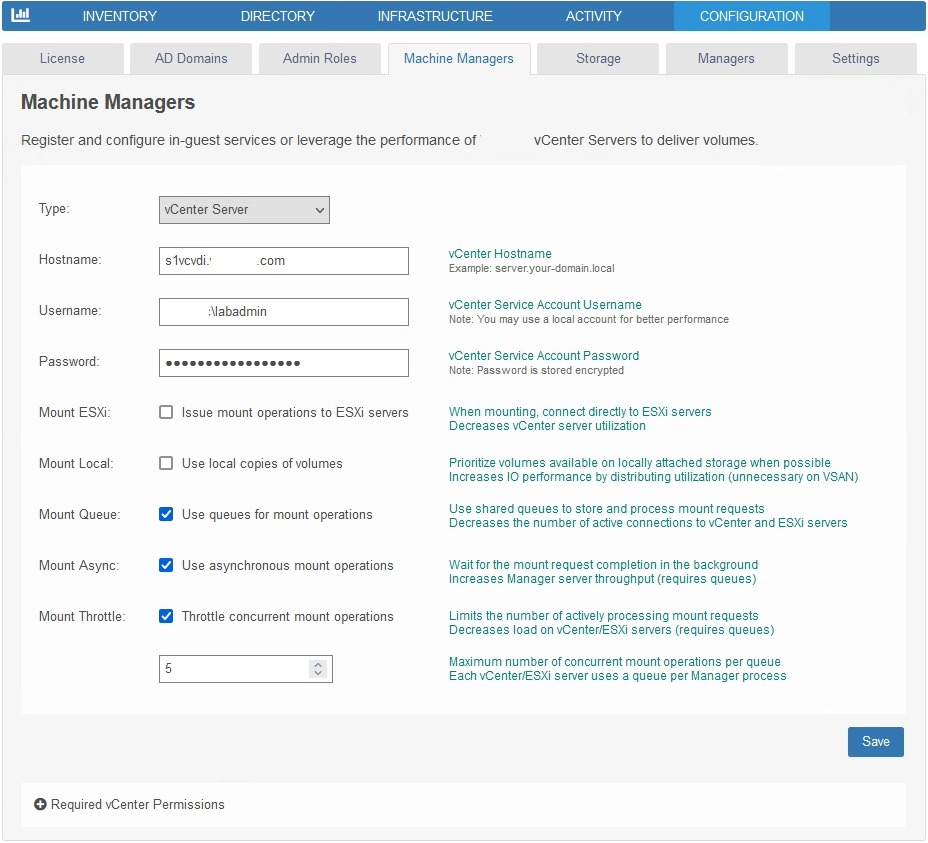928x843 pixels.
Task: Open the AD Domains tab
Action: point(191,59)
